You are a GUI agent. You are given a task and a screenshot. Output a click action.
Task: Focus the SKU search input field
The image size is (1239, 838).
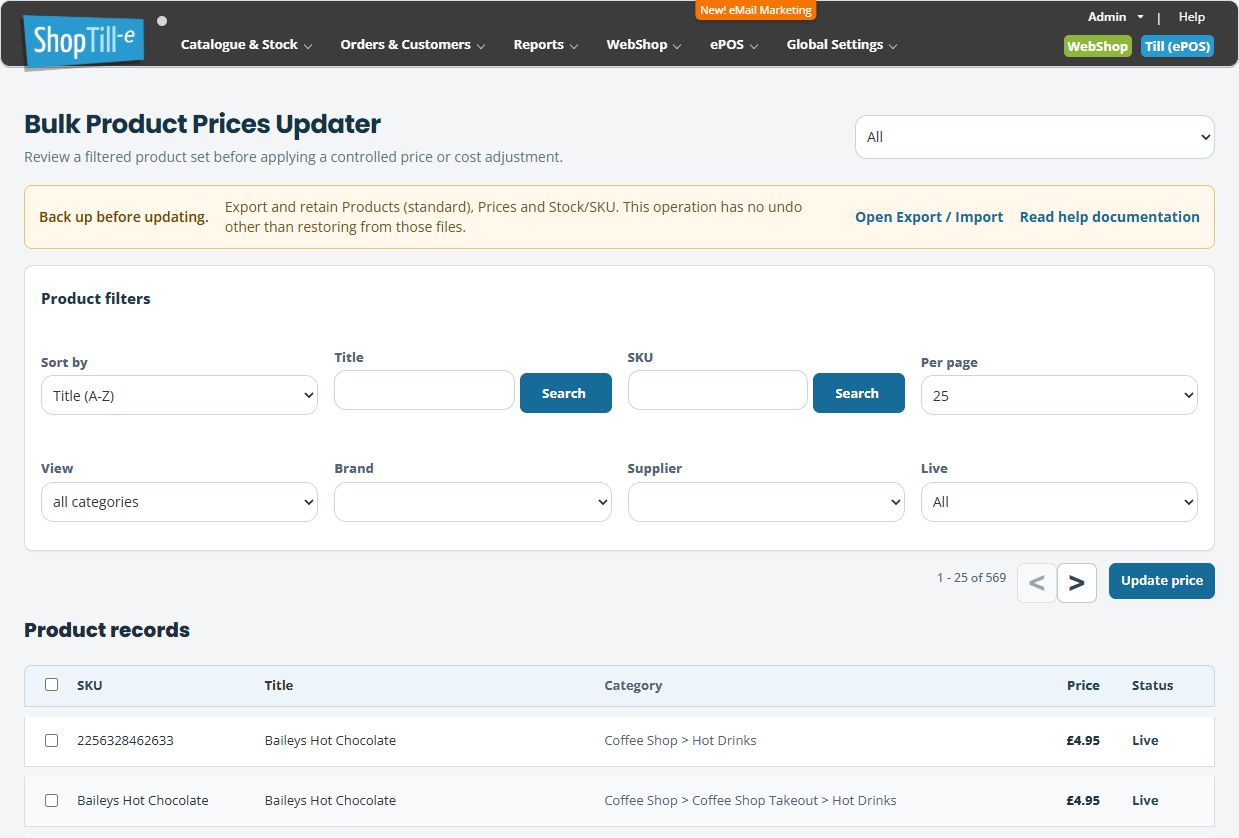click(717, 390)
